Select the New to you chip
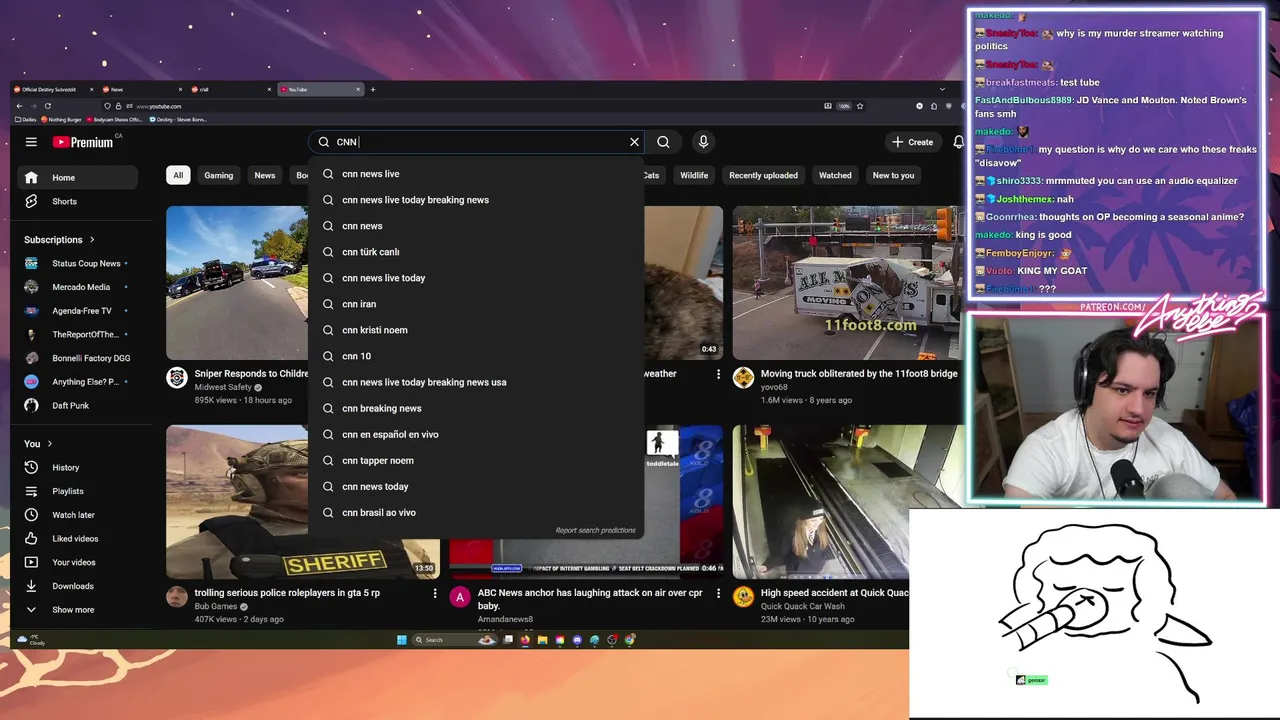 (x=893, y=175)
